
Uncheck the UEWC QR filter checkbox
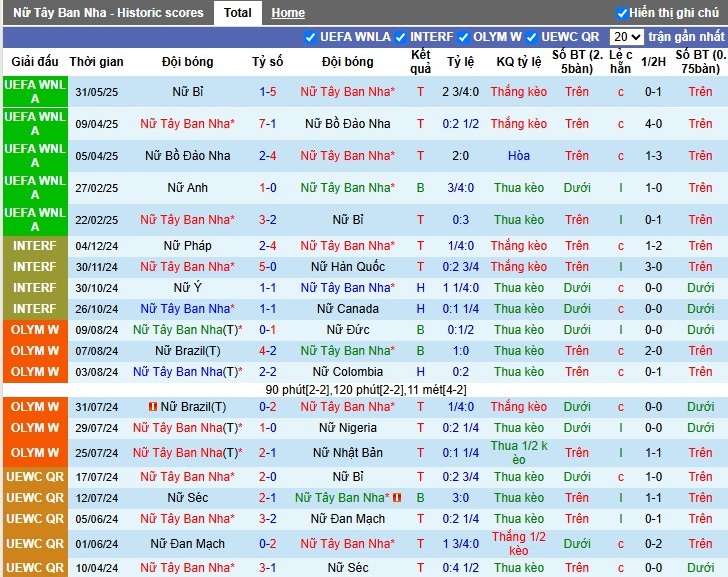pos(532,37)
